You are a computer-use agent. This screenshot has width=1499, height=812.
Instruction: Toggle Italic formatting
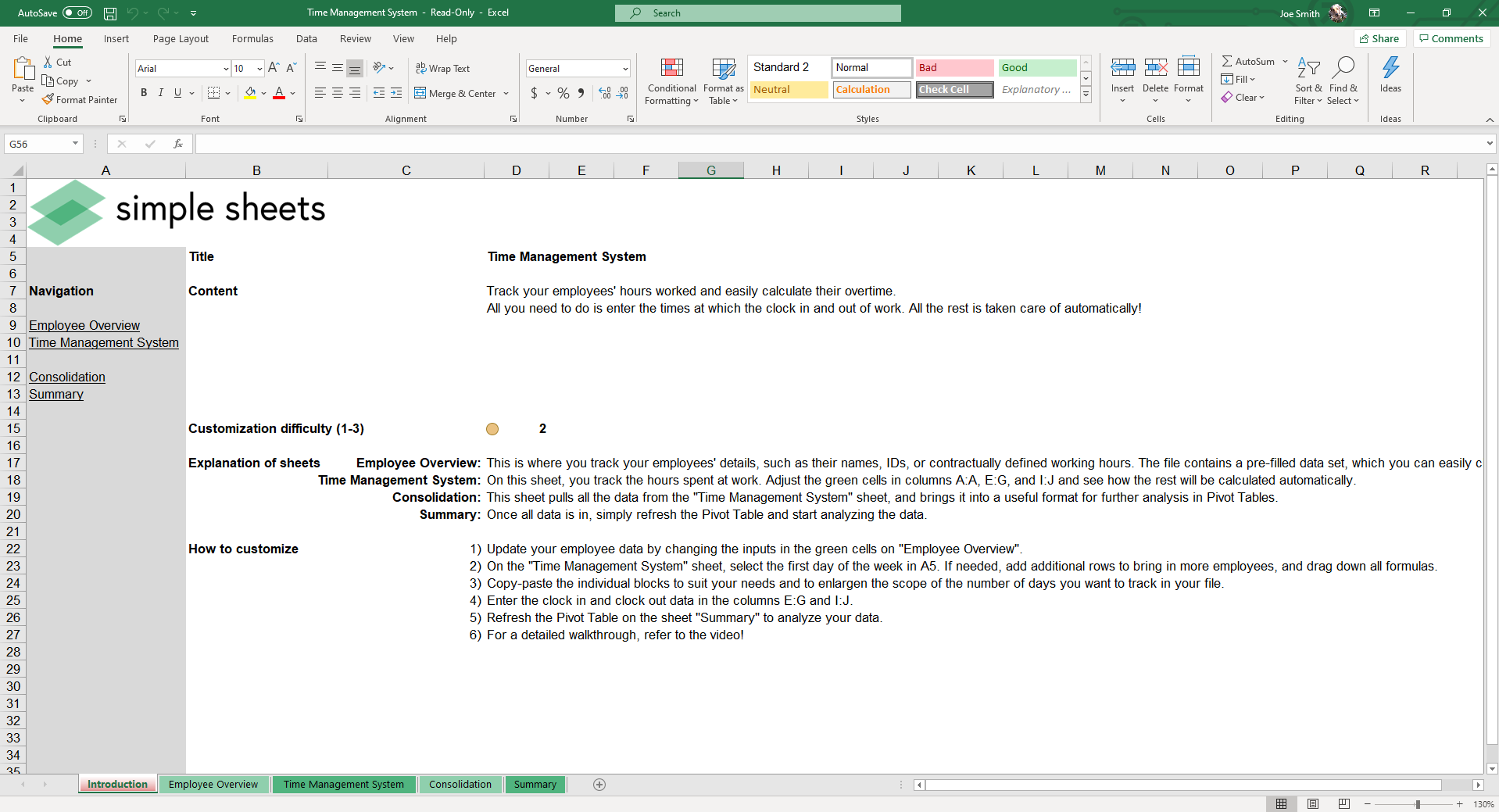pyautogui.click(x=161, y=93)
